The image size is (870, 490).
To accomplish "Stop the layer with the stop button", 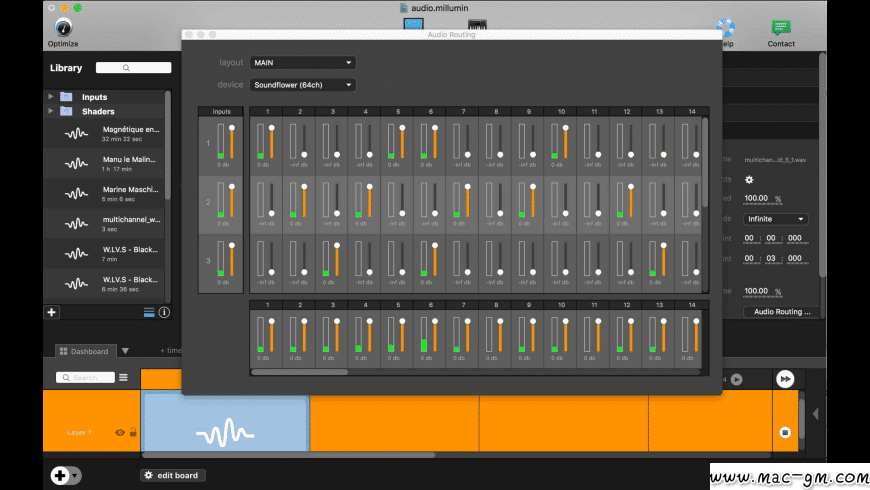I will 785,432.
